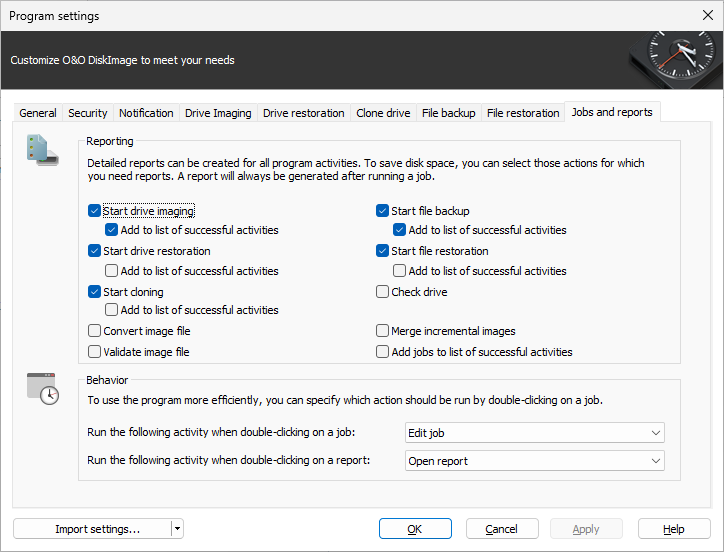Viewport: 724px width, 552px height.
Task: Click 'Customize O&O DiskImage to meet your needs'
Action: [122, 61]
